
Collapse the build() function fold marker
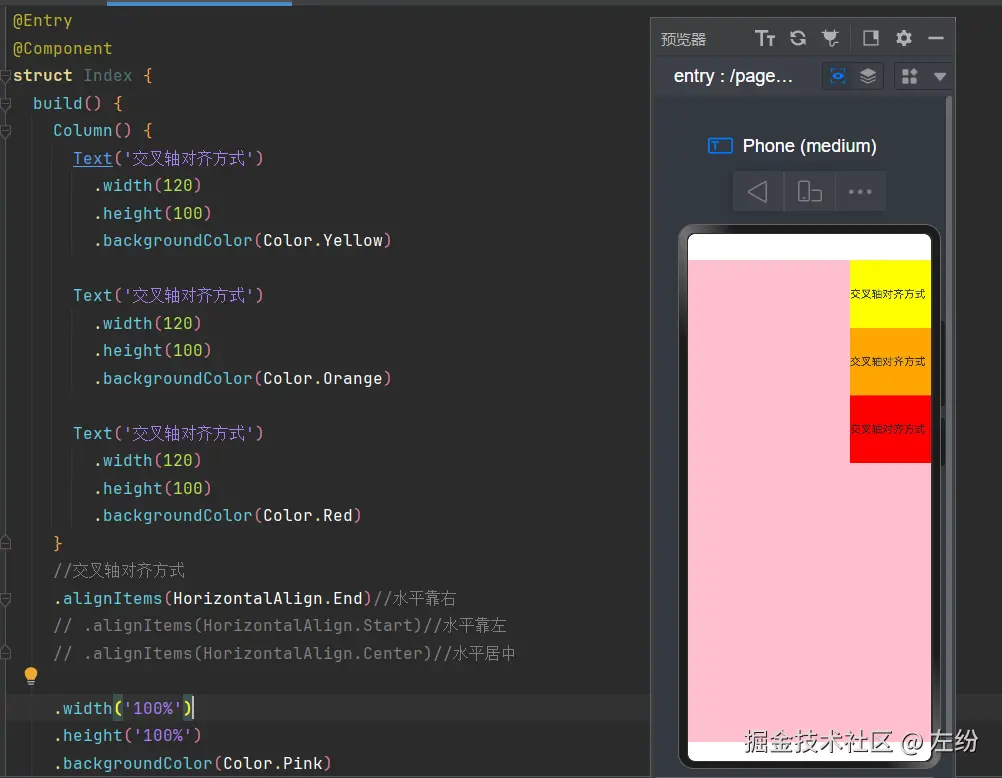point(6,104)
